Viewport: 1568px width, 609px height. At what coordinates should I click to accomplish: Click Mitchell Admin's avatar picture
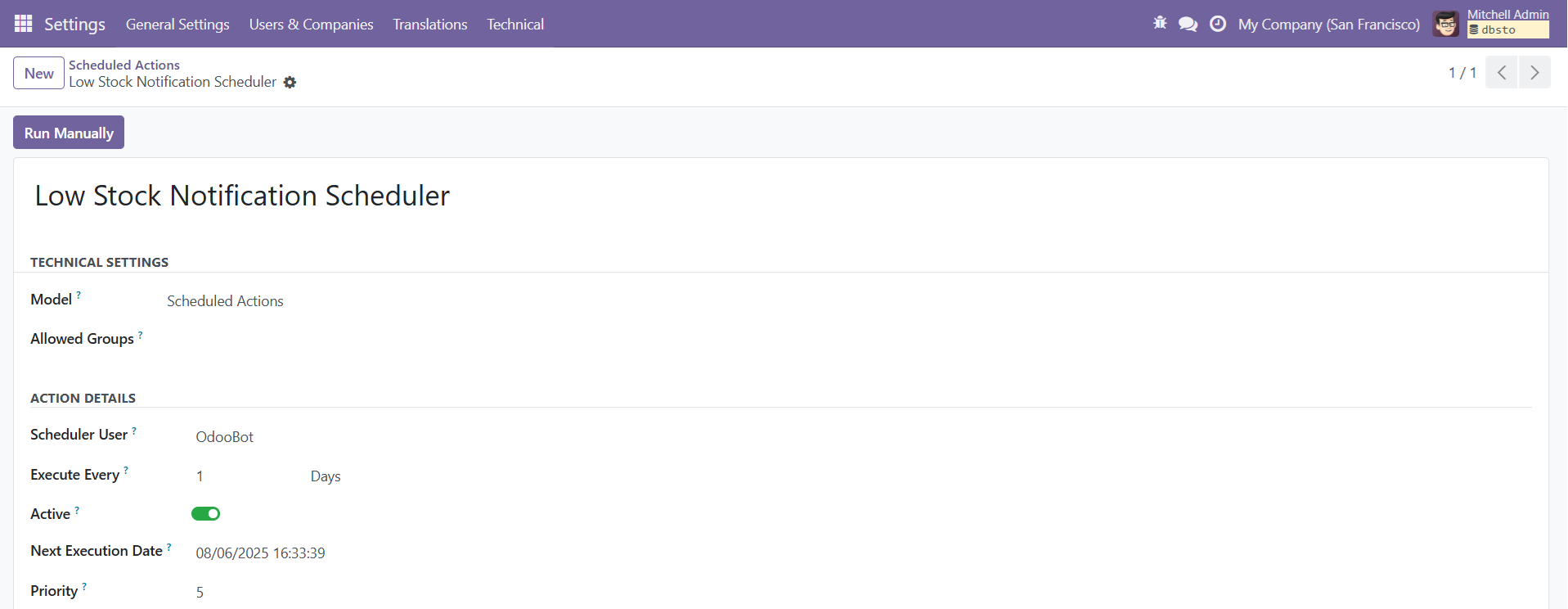click(x=1445, y=24)
